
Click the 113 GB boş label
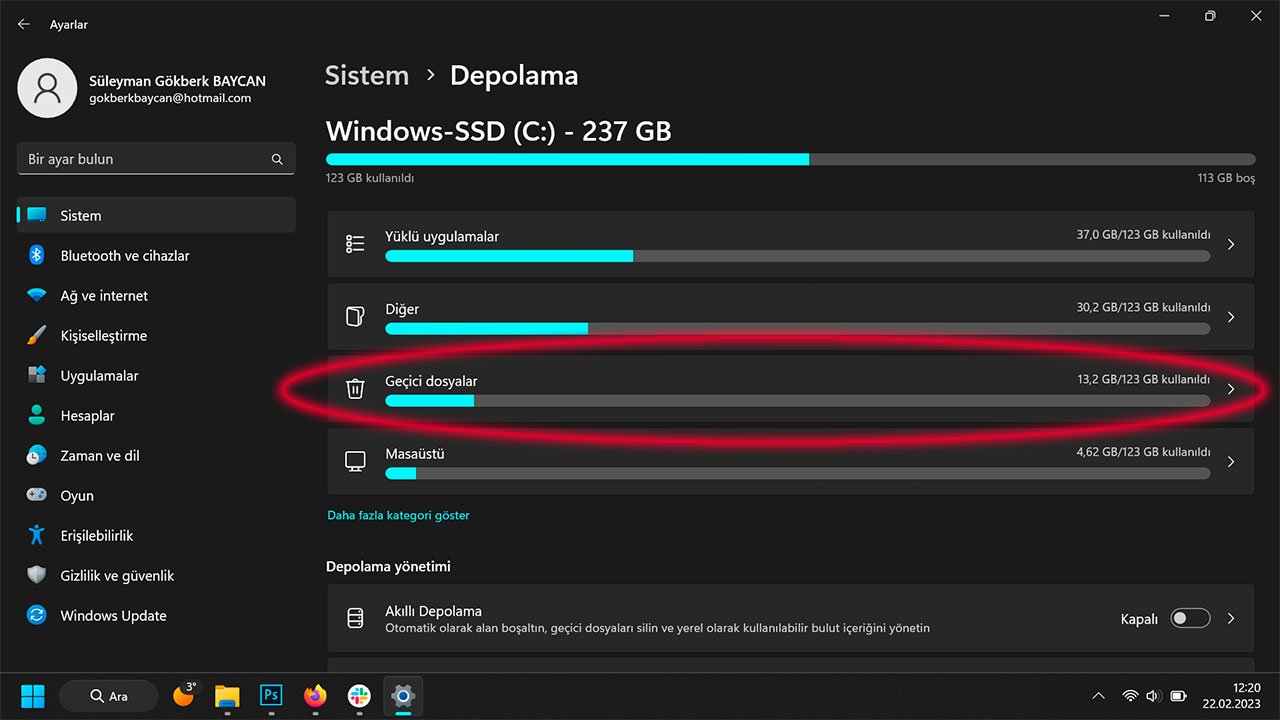coord(1226,178)
